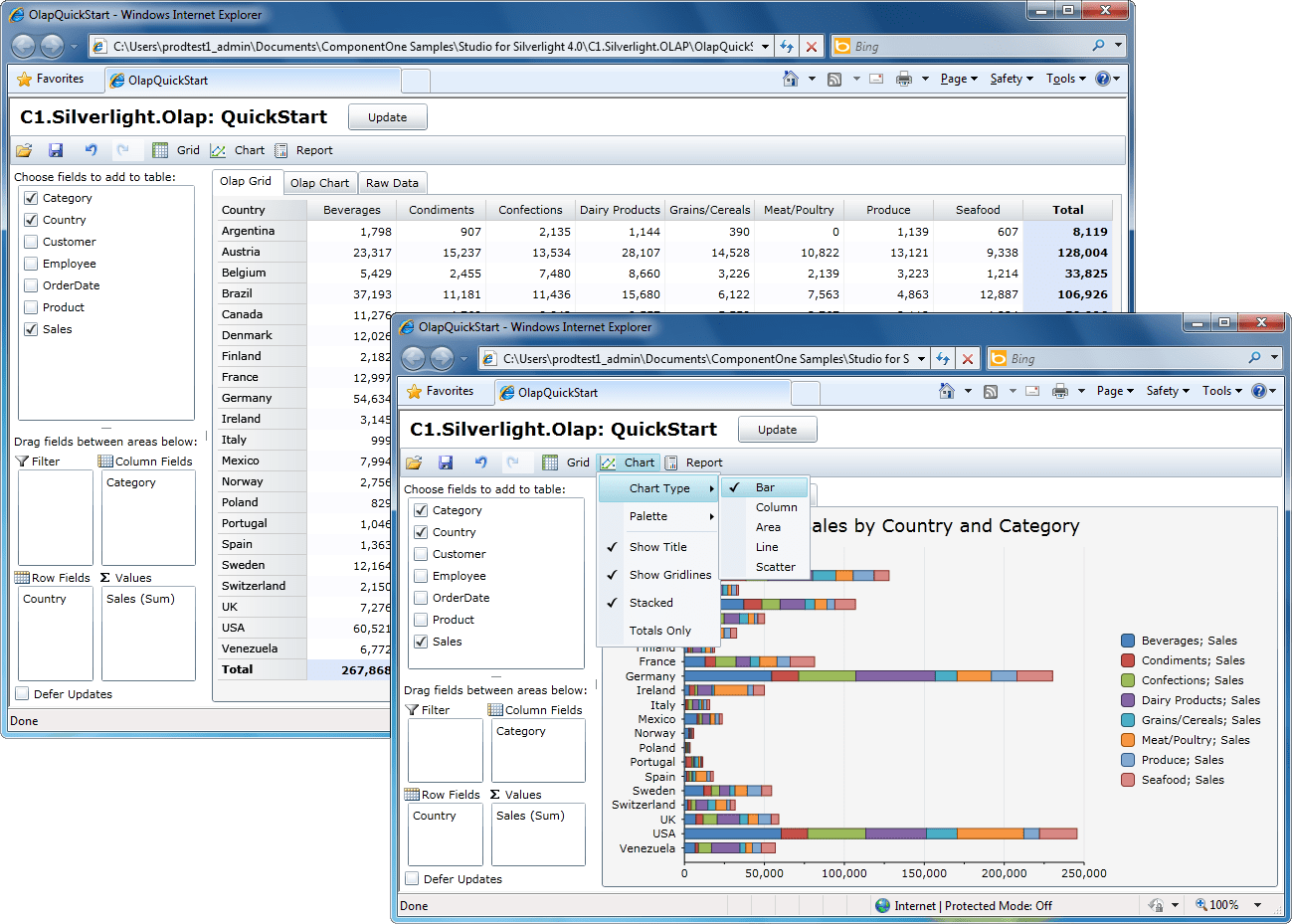This screenshot has width=1292, height=924.
Task: Open Favorites in front window
Action: [441, 391]
